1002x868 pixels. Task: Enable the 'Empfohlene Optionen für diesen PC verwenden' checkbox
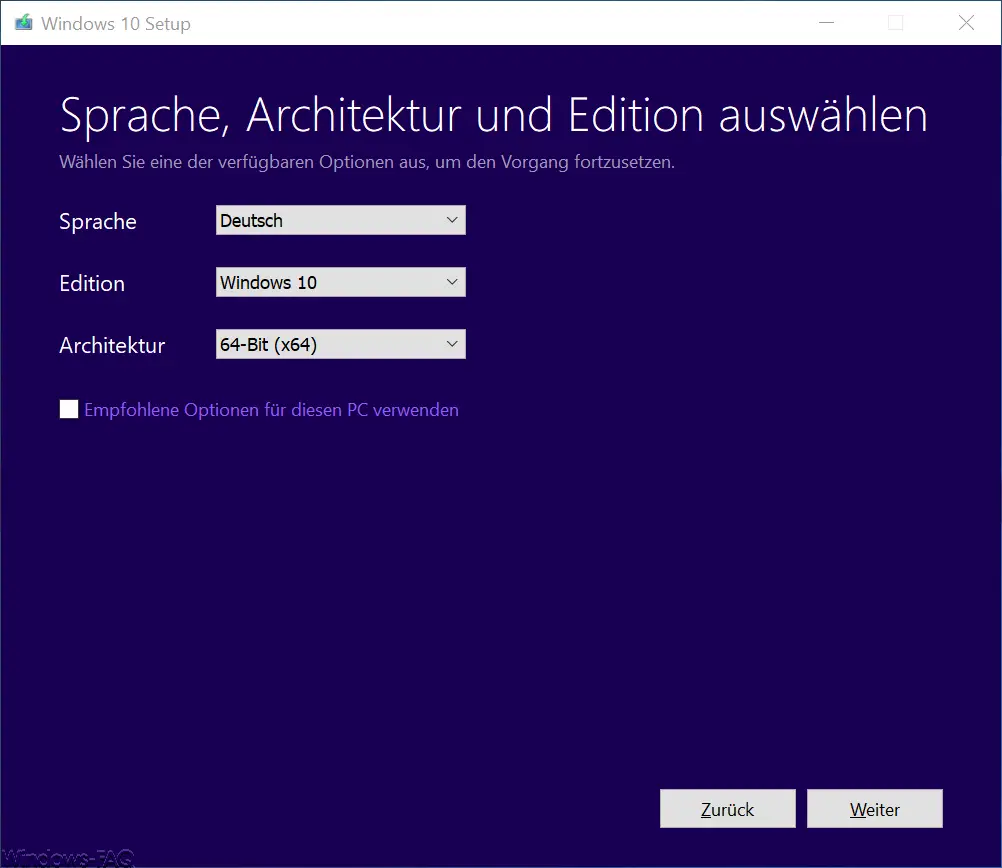point(69,409)
